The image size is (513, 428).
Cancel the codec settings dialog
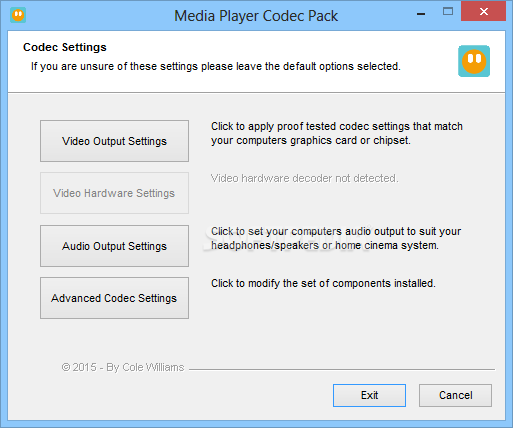[455, 395]
